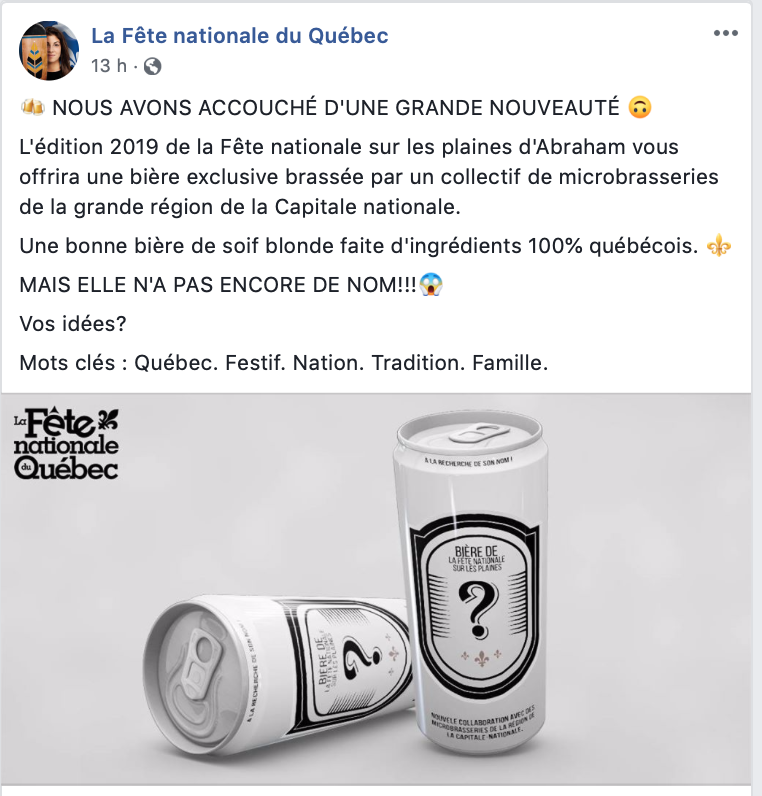Image resolution: width=762 pixels, height=796 pixels.
Task: Click the page profile picture avatar
Action: (49, 51)
